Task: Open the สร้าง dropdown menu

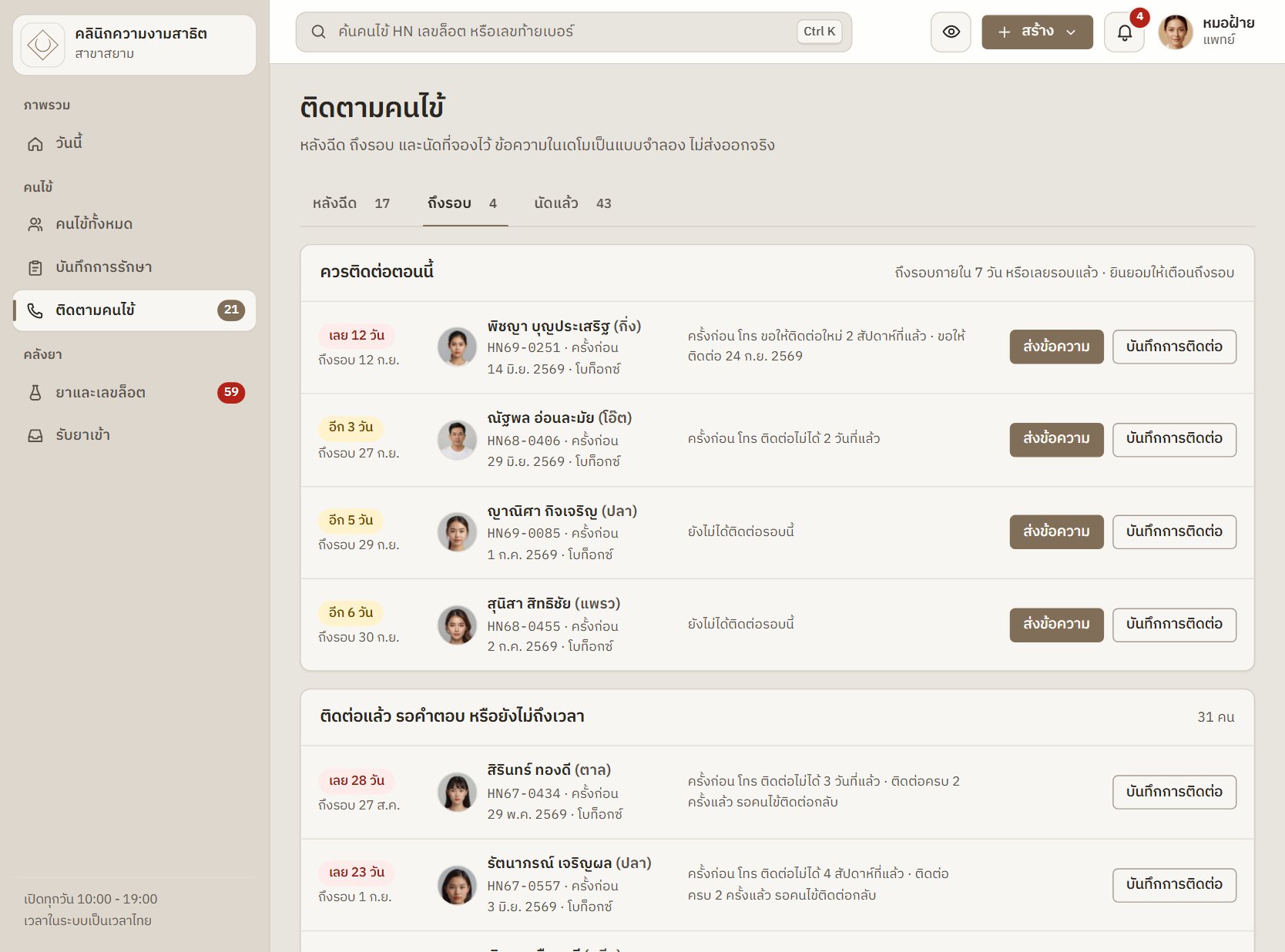Action: click(1037, 32)
